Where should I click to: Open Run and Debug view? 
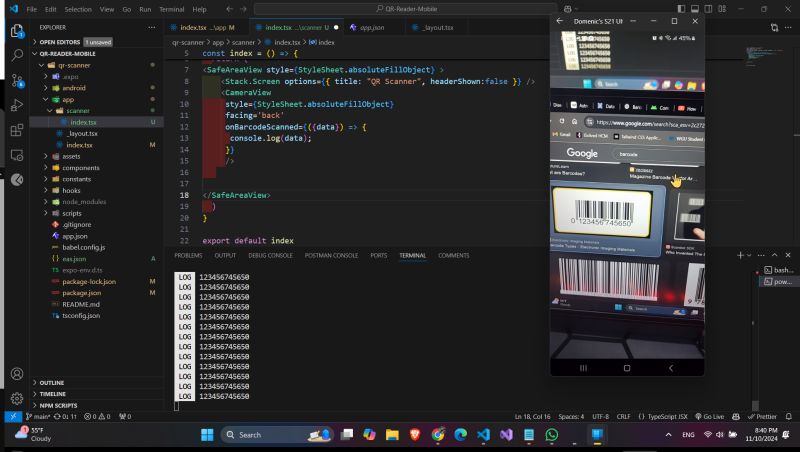[16, 104]
